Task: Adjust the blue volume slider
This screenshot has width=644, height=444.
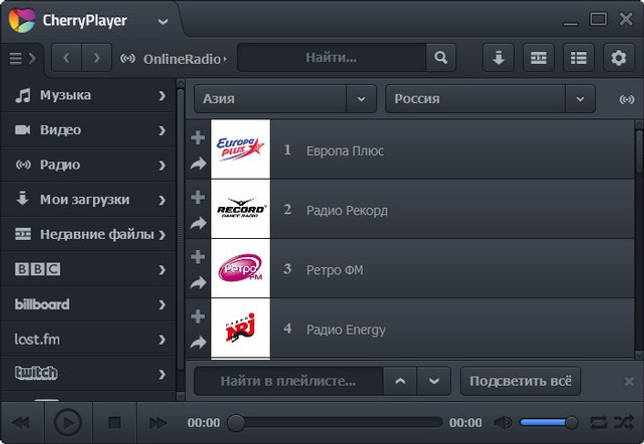Action: (548, 422)
